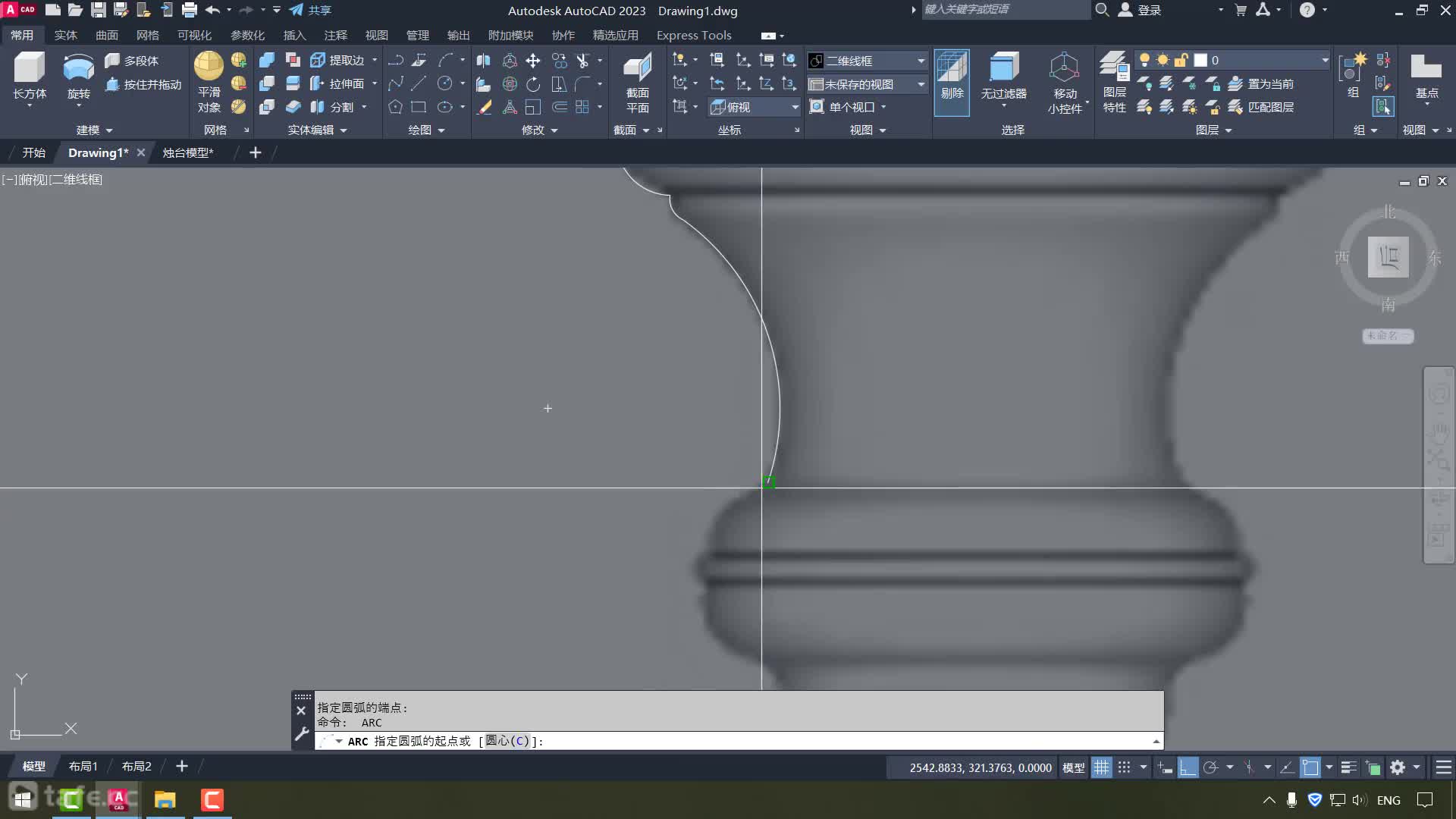The image size is (1456, 819).
Task: Switch to the 烛台模型* drawing tab
Action: click(188, 152)
